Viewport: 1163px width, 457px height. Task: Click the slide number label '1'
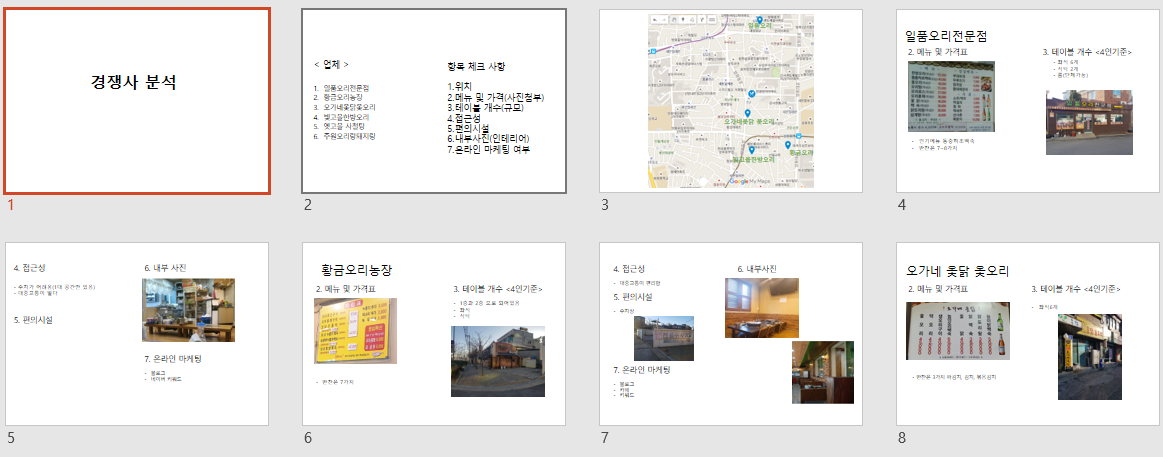click(10, 206)
